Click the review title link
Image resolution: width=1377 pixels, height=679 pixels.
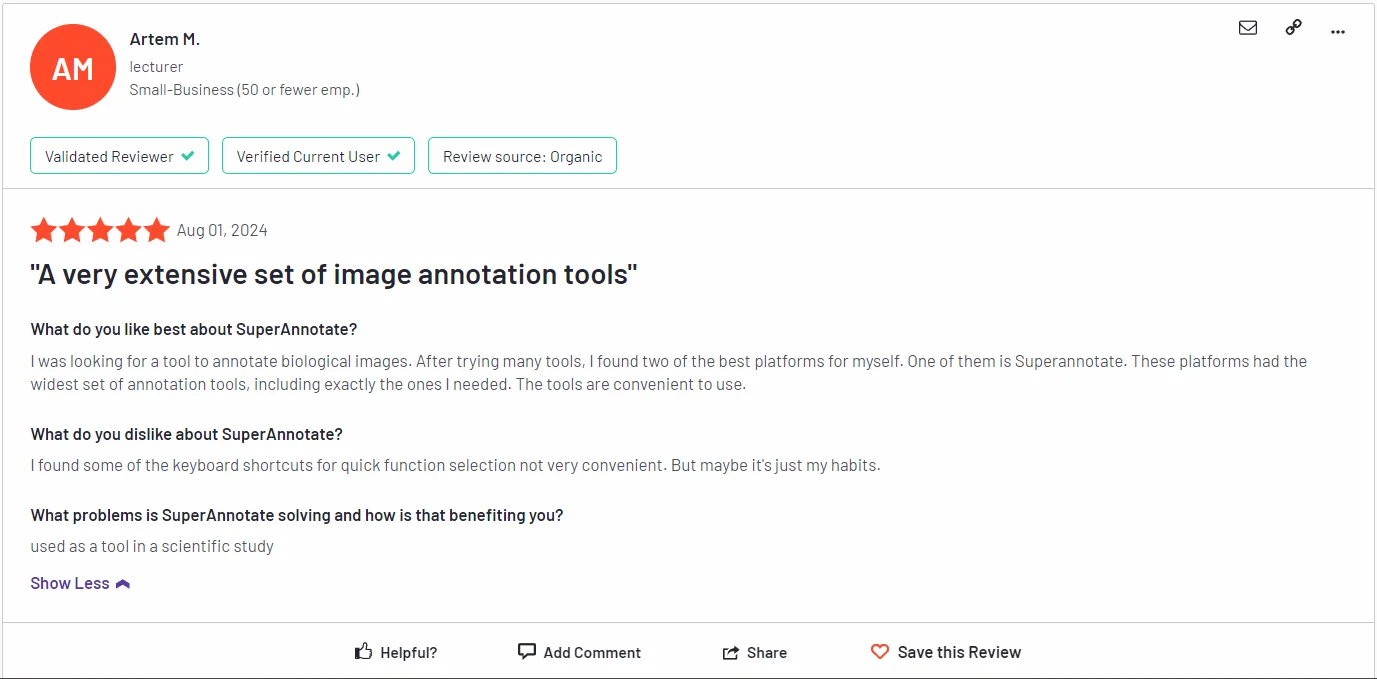[334, 273]
